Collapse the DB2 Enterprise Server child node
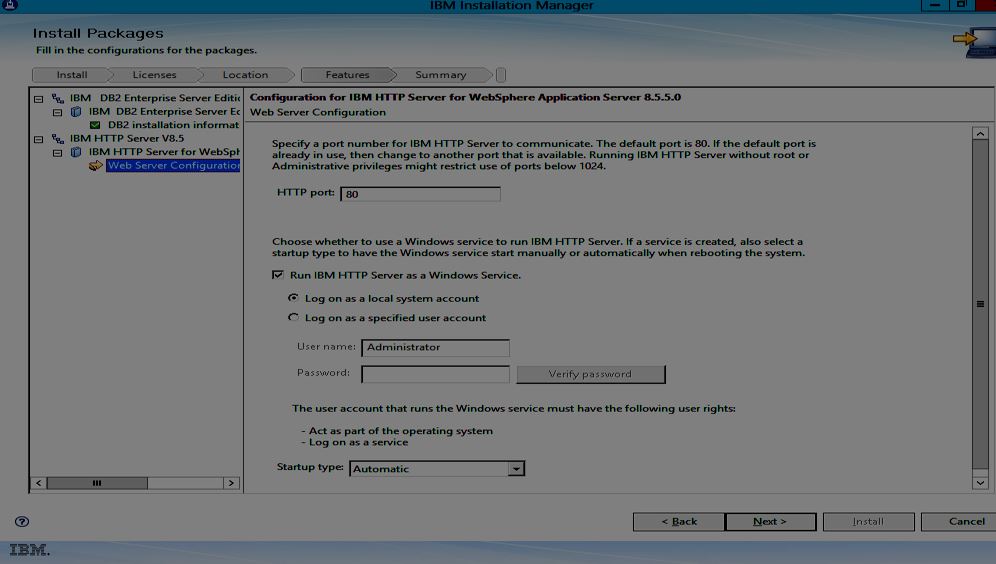This screenshot has height=564, width=996. pyautogui.click(x=57, y=112)
